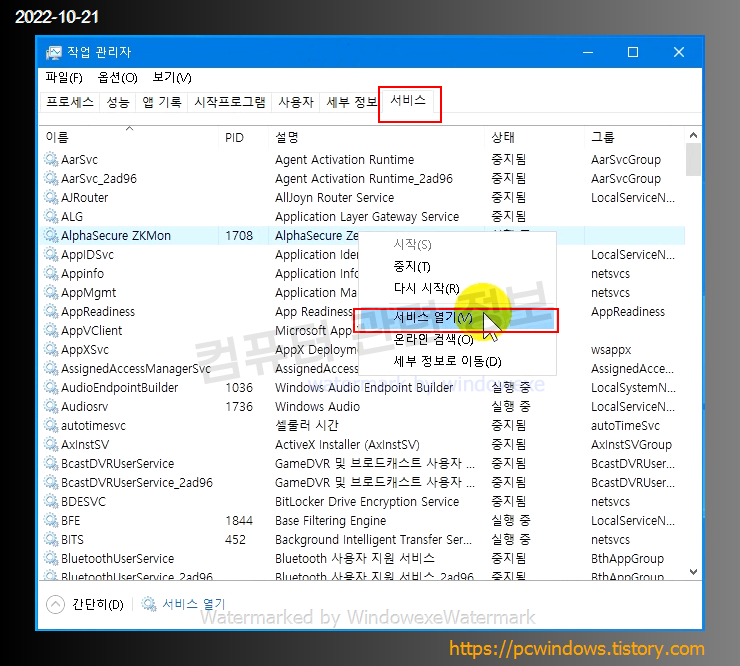Switch to the 프로세스 tab

[70, 102]
